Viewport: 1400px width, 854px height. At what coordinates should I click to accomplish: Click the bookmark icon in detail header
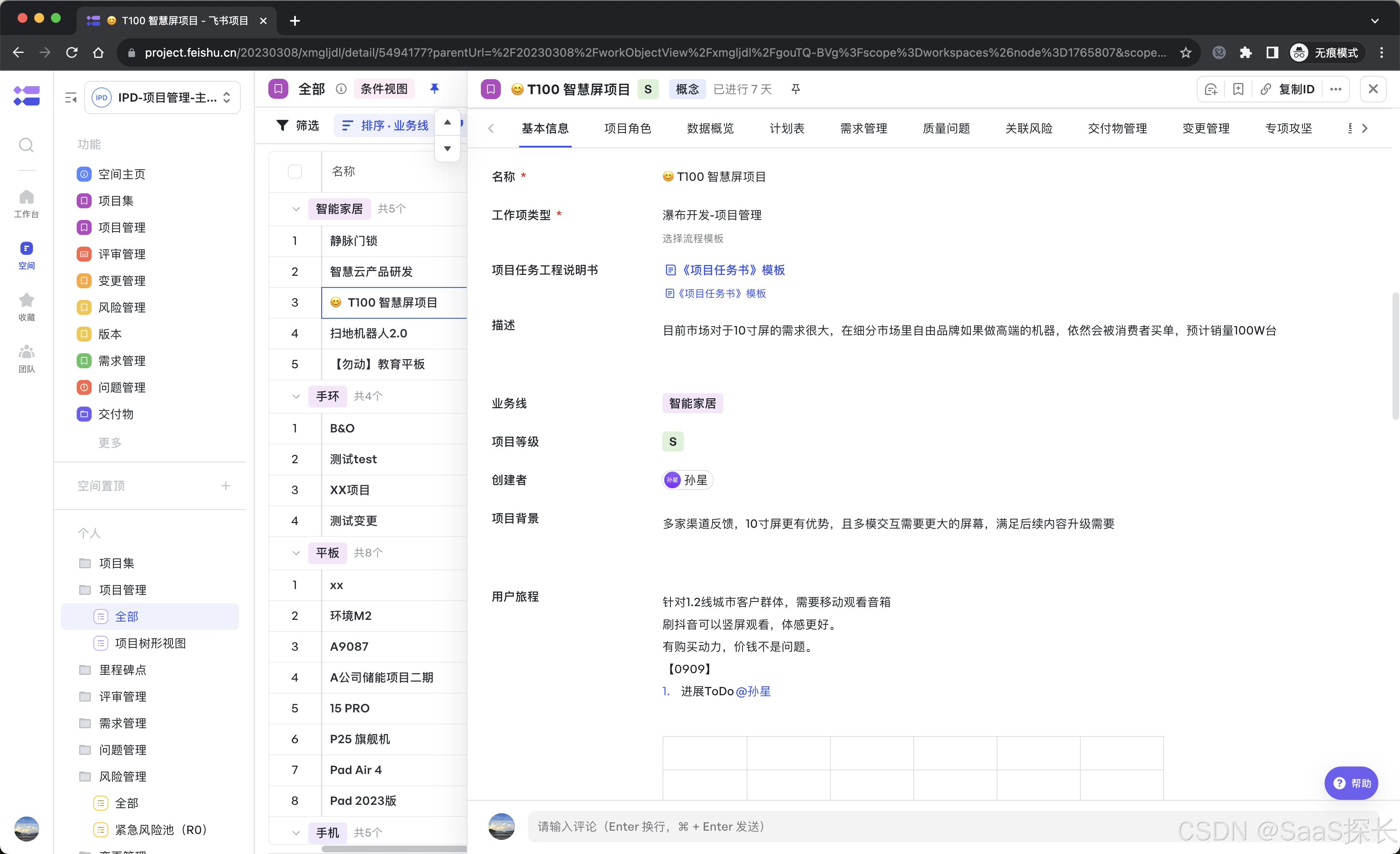tap(1238, 89)
